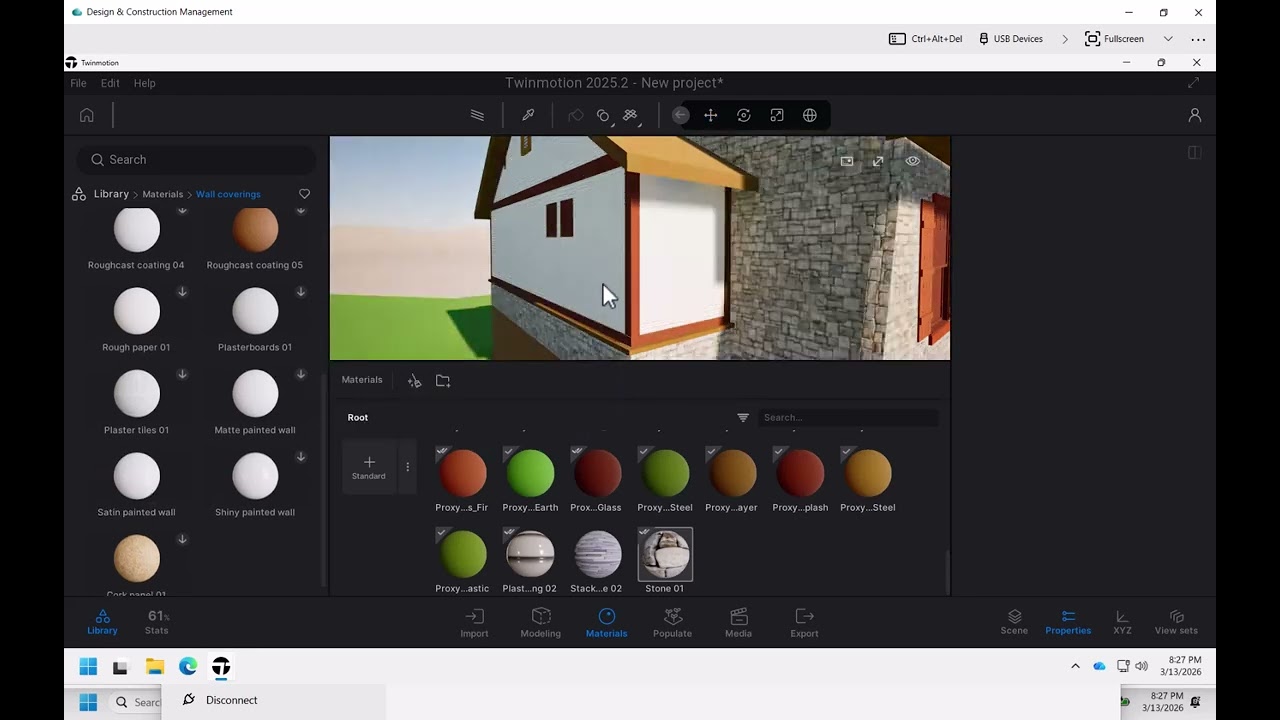Expand the hatch pattern tool options
The height and width of the screenshot is (720, 1280).
(x=630, y=115)
